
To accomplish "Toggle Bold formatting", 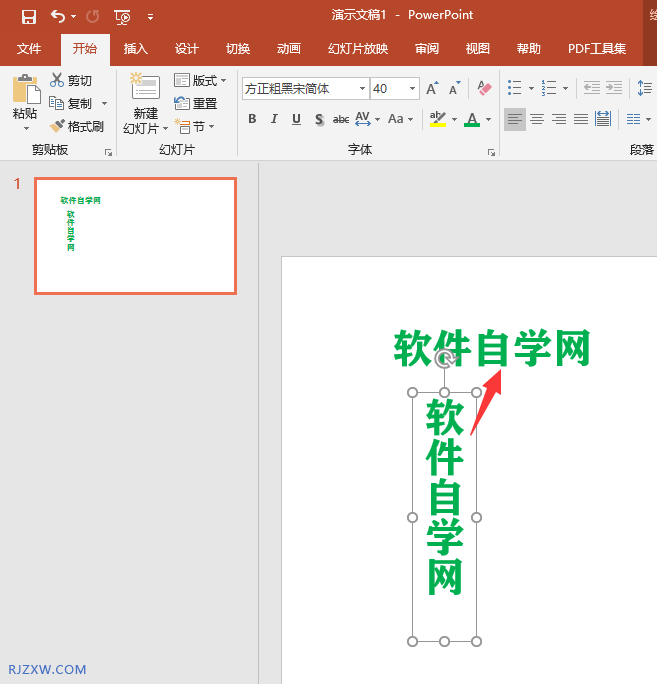I will (x=252, y=120).
